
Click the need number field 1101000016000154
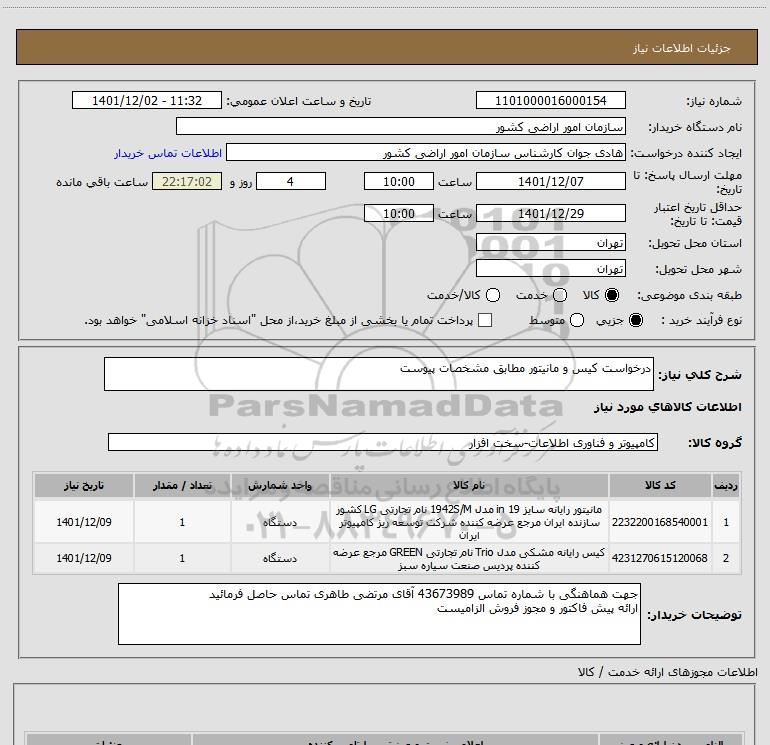550,100
